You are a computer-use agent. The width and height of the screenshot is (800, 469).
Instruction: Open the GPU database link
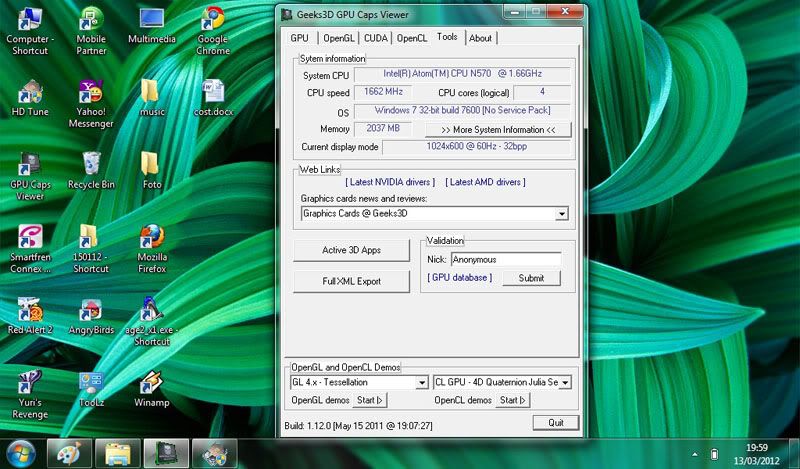(x=460, y=278)
